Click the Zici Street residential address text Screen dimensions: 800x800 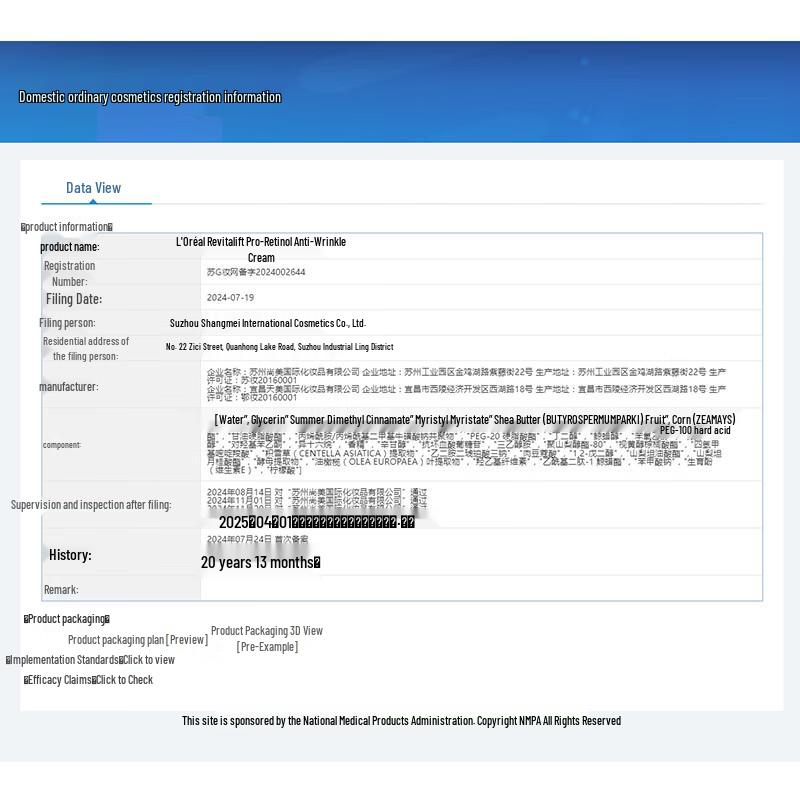[x=279, y=347]
